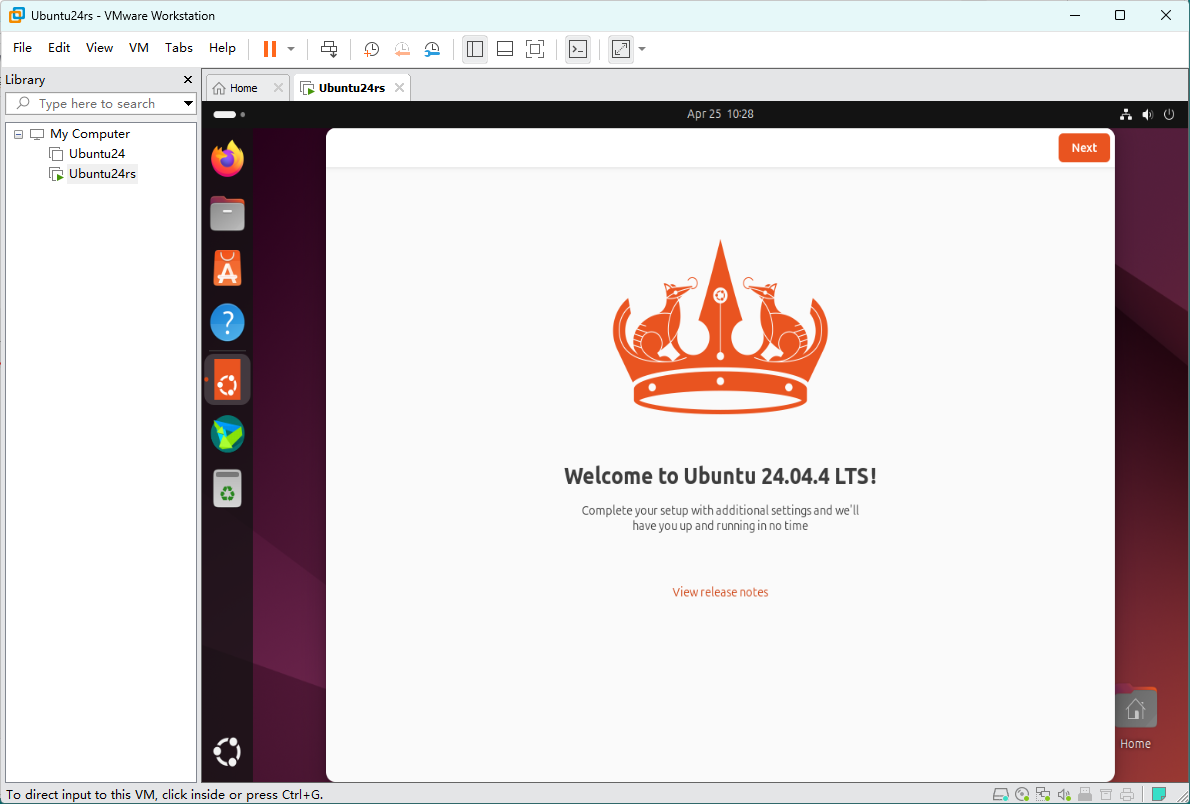Open the Help menu
The height and width of the screenshot is (804, 1190).
(222, 48)
